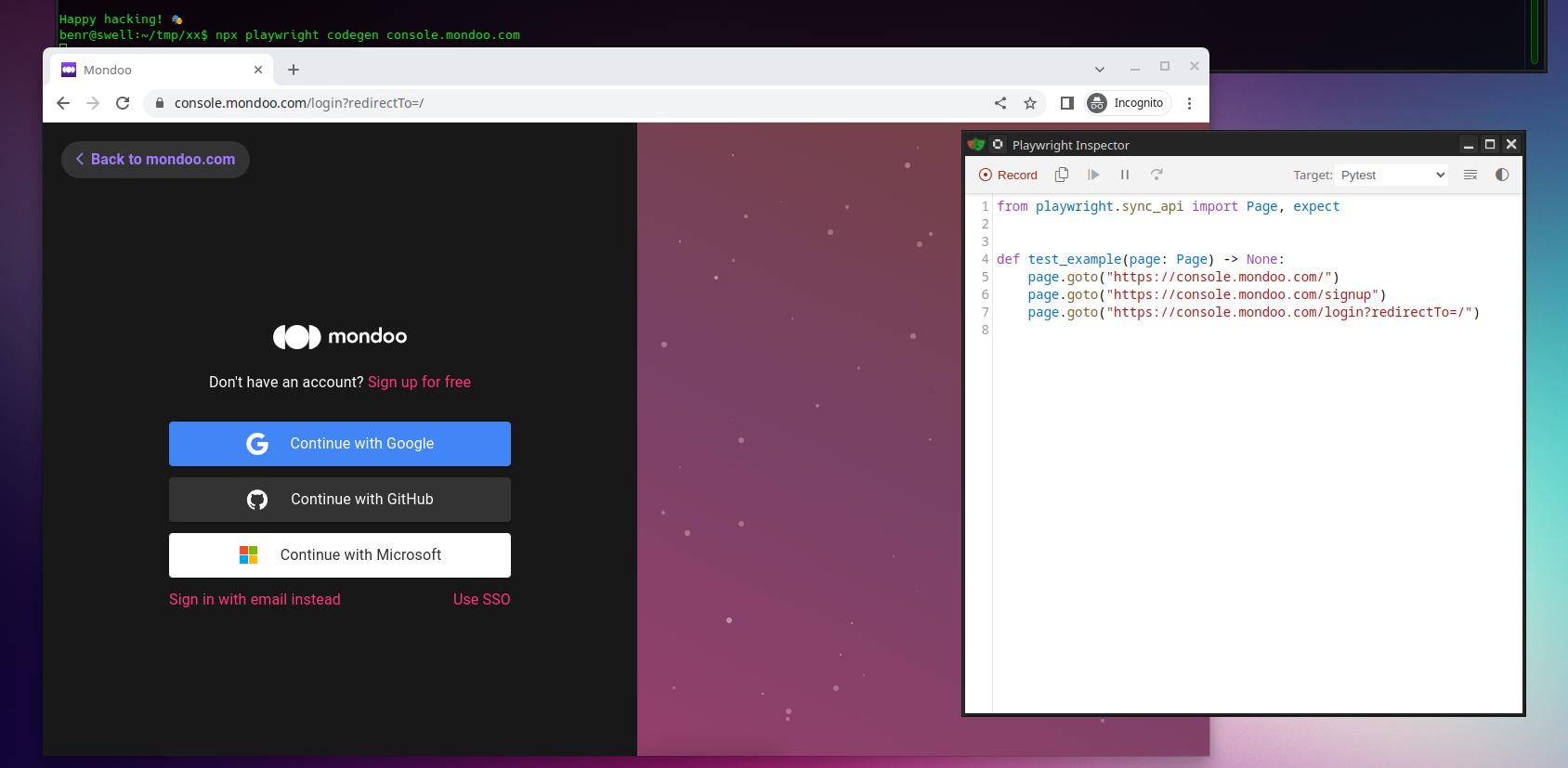Copy generated code in Playwright Inspector
The width and height of the screenshot is (1568, 768).
click(x=1062, y=175)
